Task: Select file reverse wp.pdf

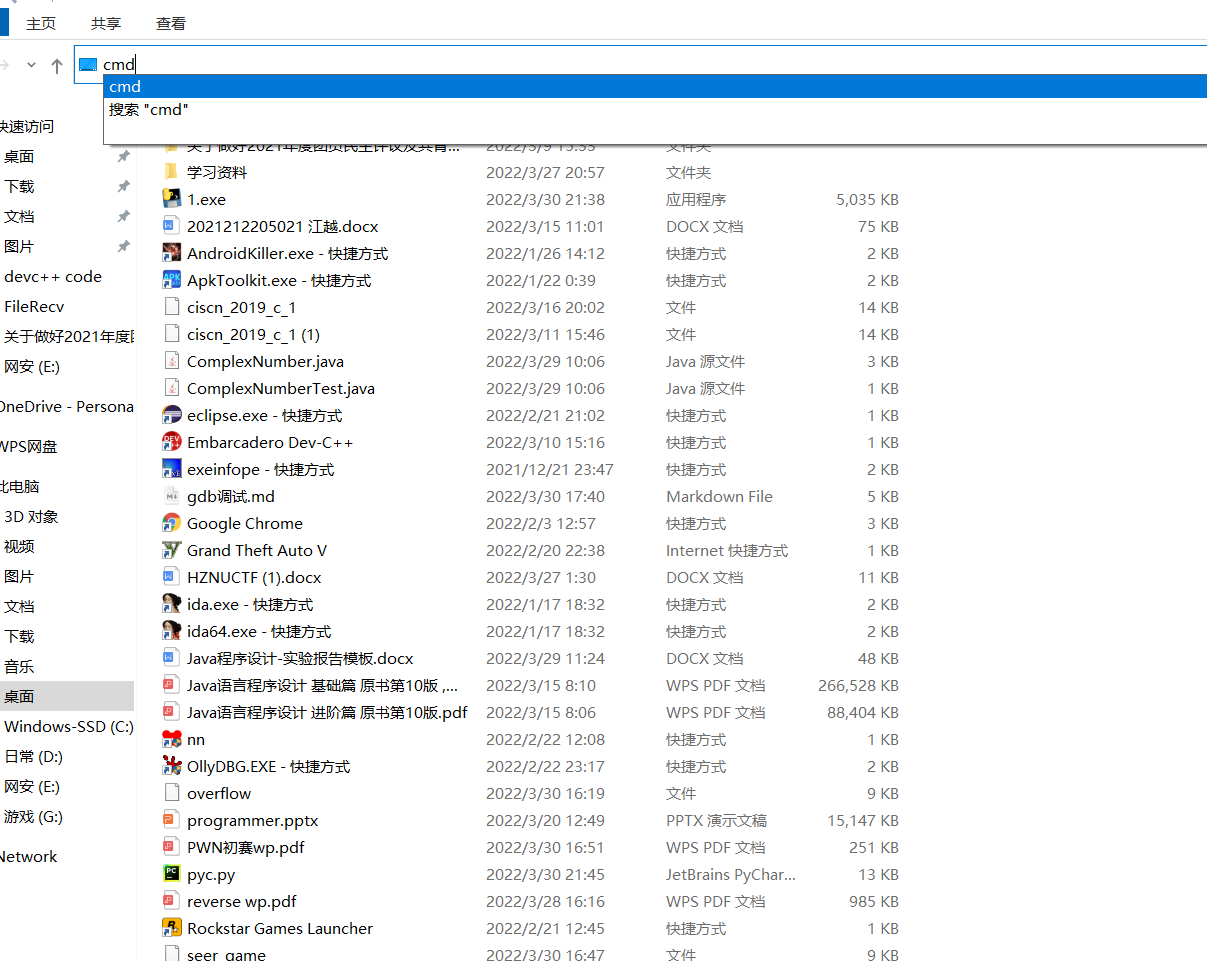Action: [x=242, y=901]
